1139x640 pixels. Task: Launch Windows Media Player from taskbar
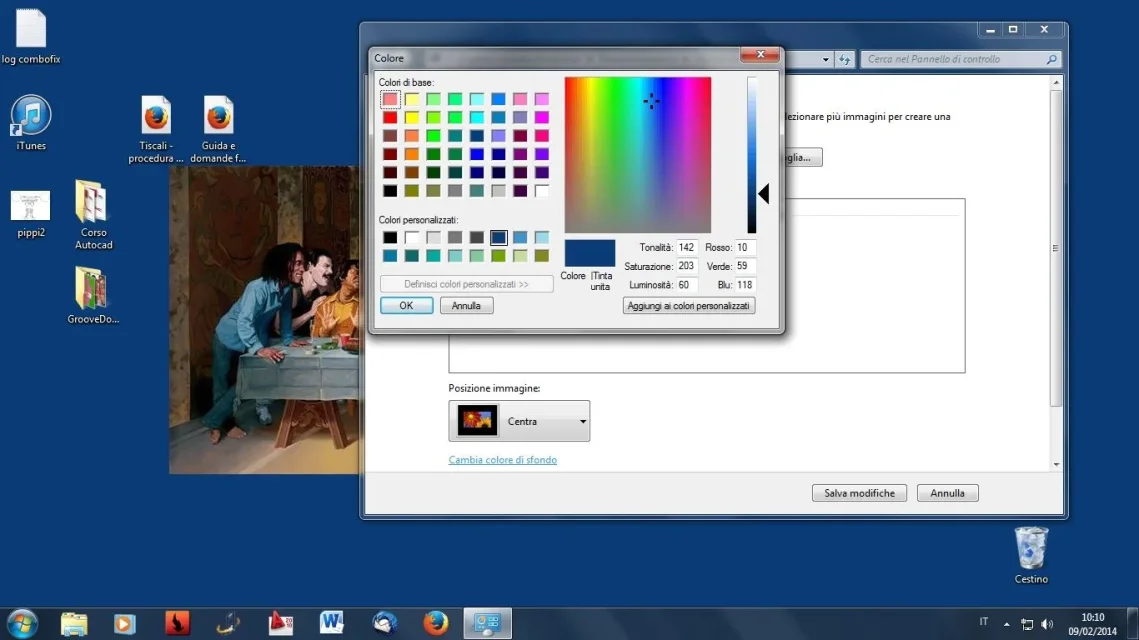(x=124, y=623)
